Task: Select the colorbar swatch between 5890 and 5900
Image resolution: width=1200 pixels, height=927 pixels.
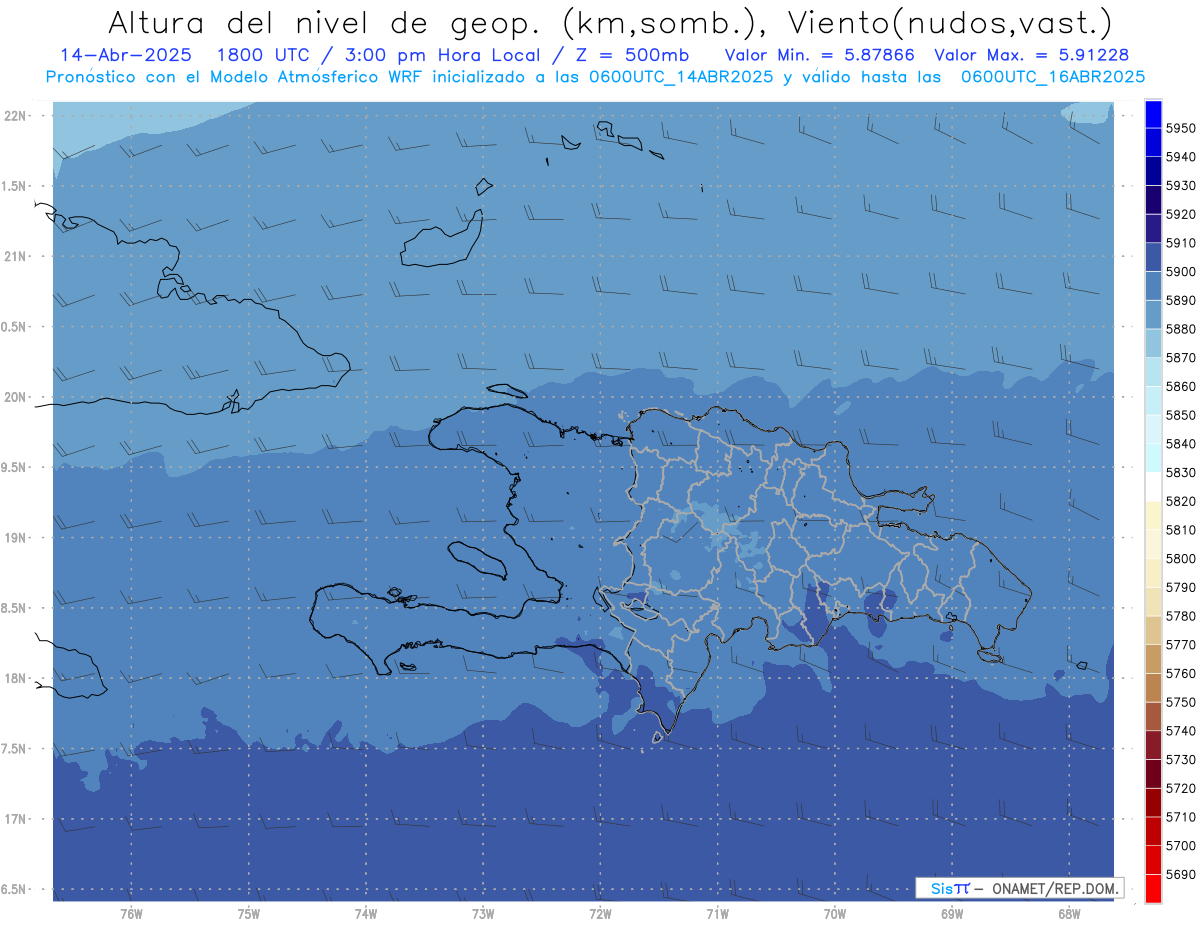Action: [x=1153, y=286]
